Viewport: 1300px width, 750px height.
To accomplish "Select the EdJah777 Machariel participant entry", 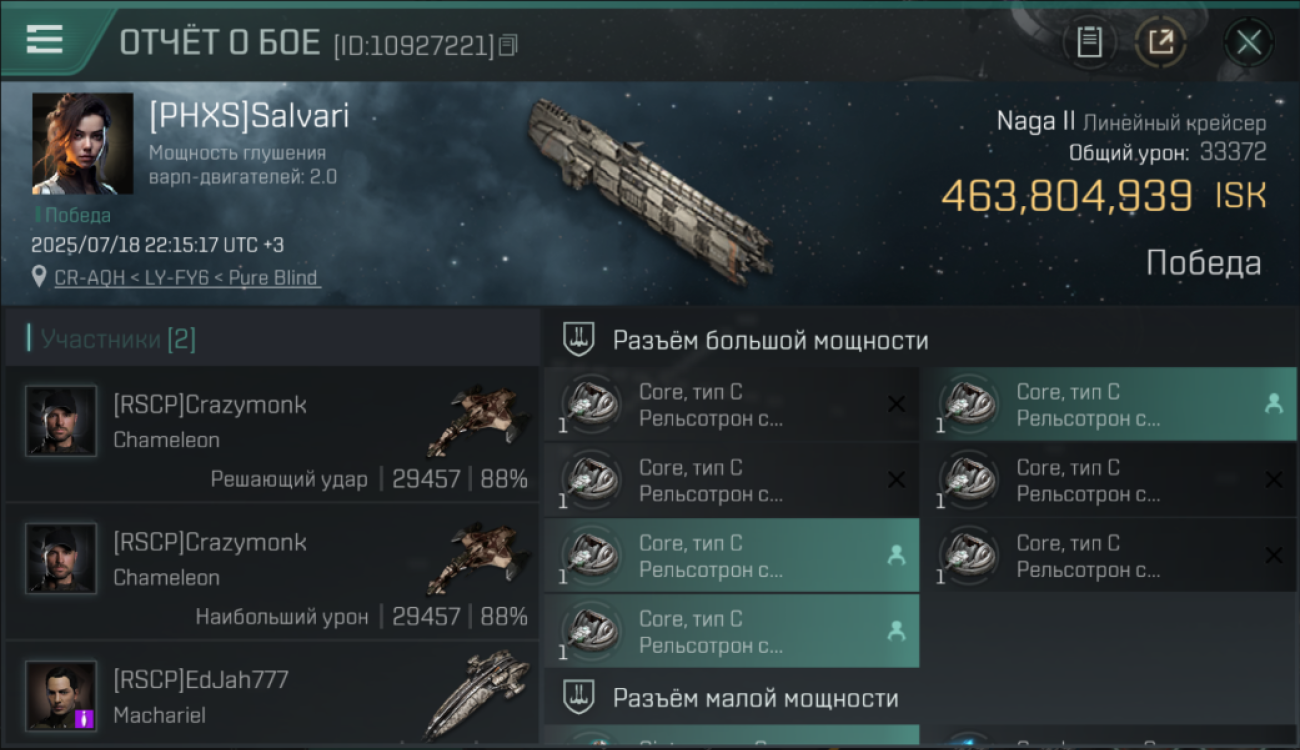I will point(272,697).
